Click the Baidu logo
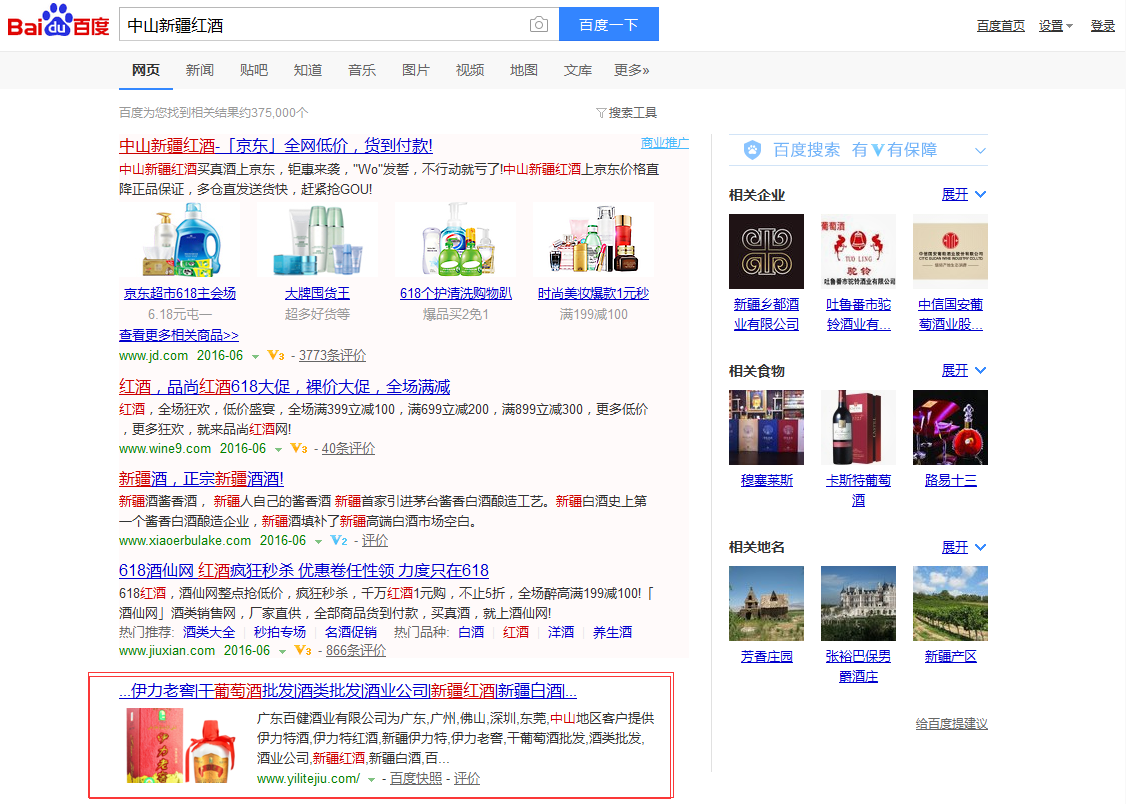Screen dimensions: 1126x804 (x=58, y=22)
